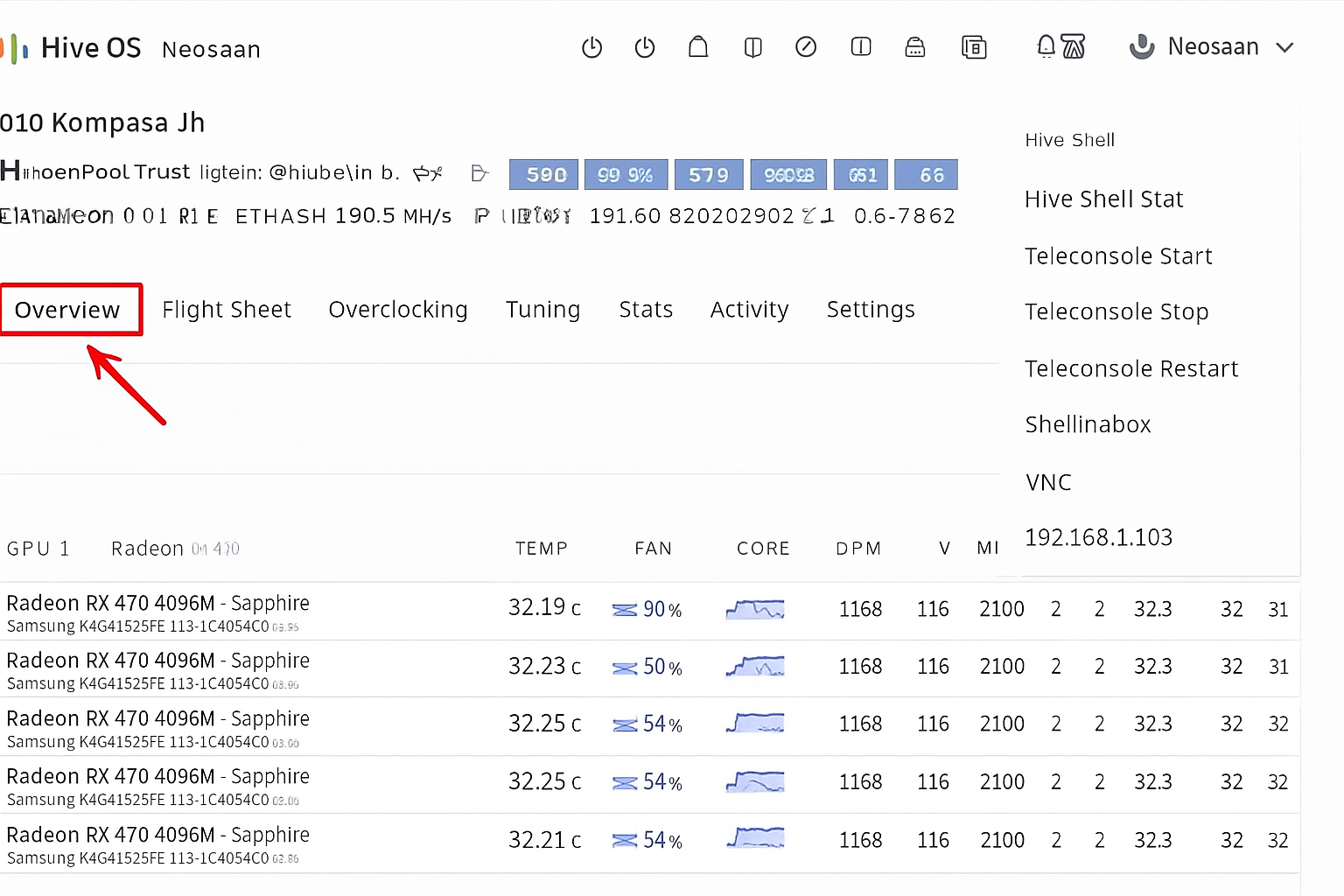Open the Settings tab
The image size is (1344, 896).
[871, 310]
